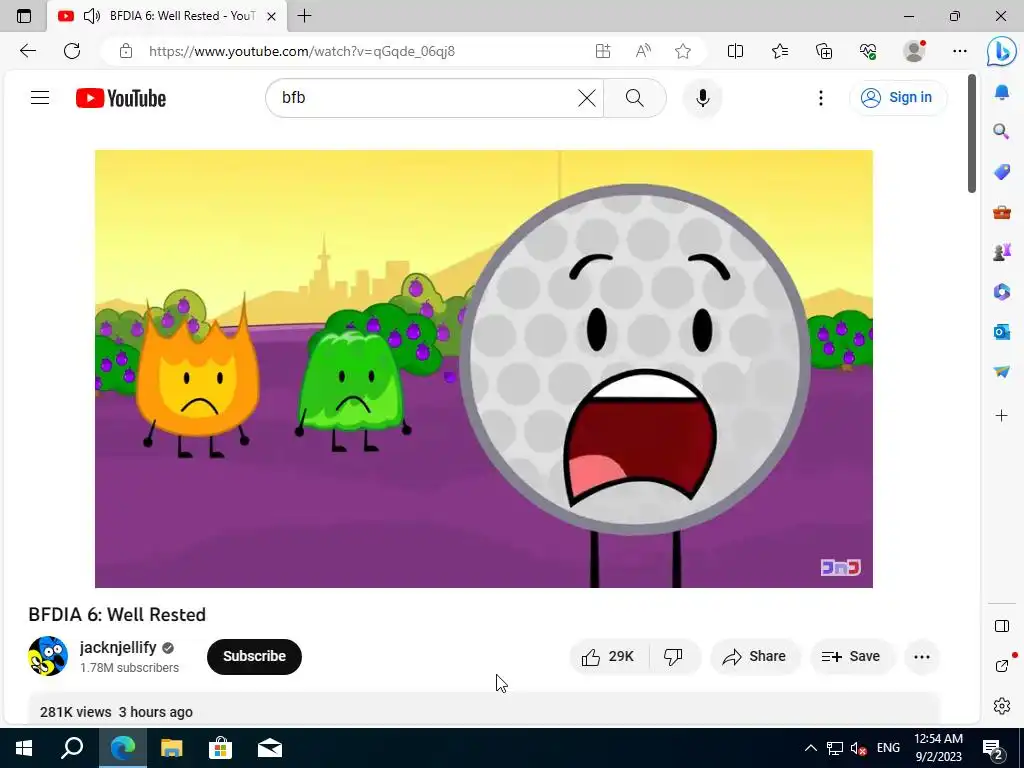This screenshot has width=1024, height=768.
Task: Switch ENG input language
Action: (x=888, y=748)
